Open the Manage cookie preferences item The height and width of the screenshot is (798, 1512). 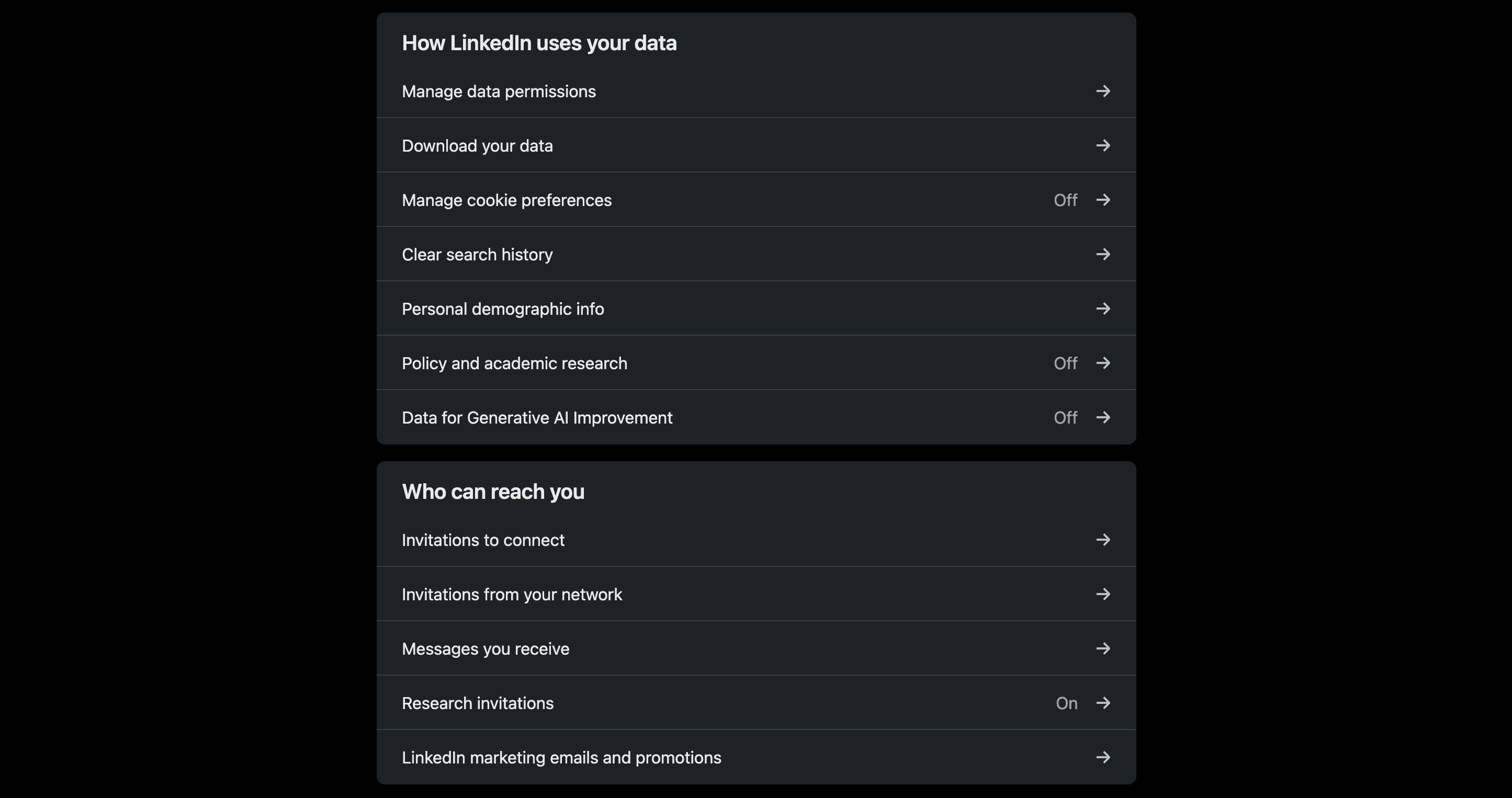[506, 200]
